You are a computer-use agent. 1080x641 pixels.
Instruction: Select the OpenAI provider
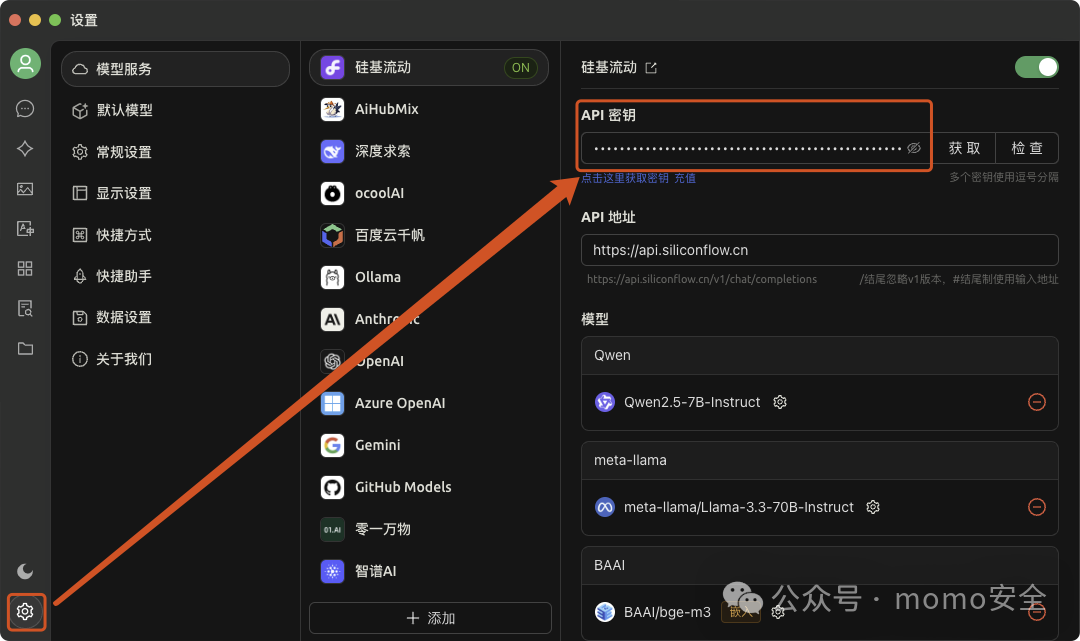coord(428,361)
